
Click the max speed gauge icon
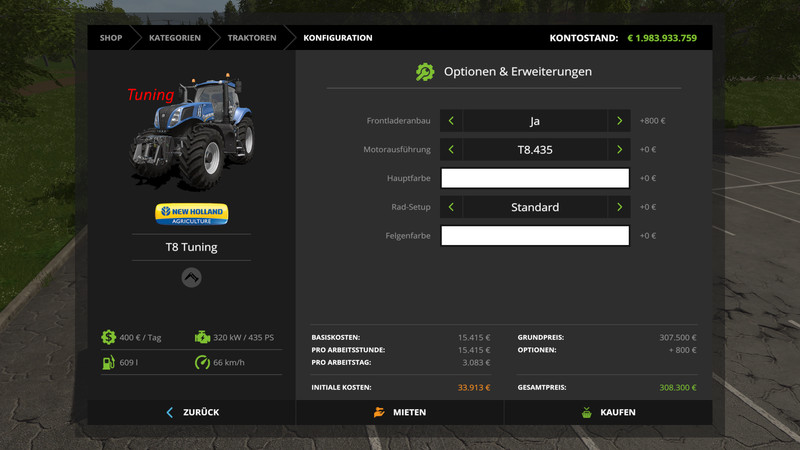point(203,362)
